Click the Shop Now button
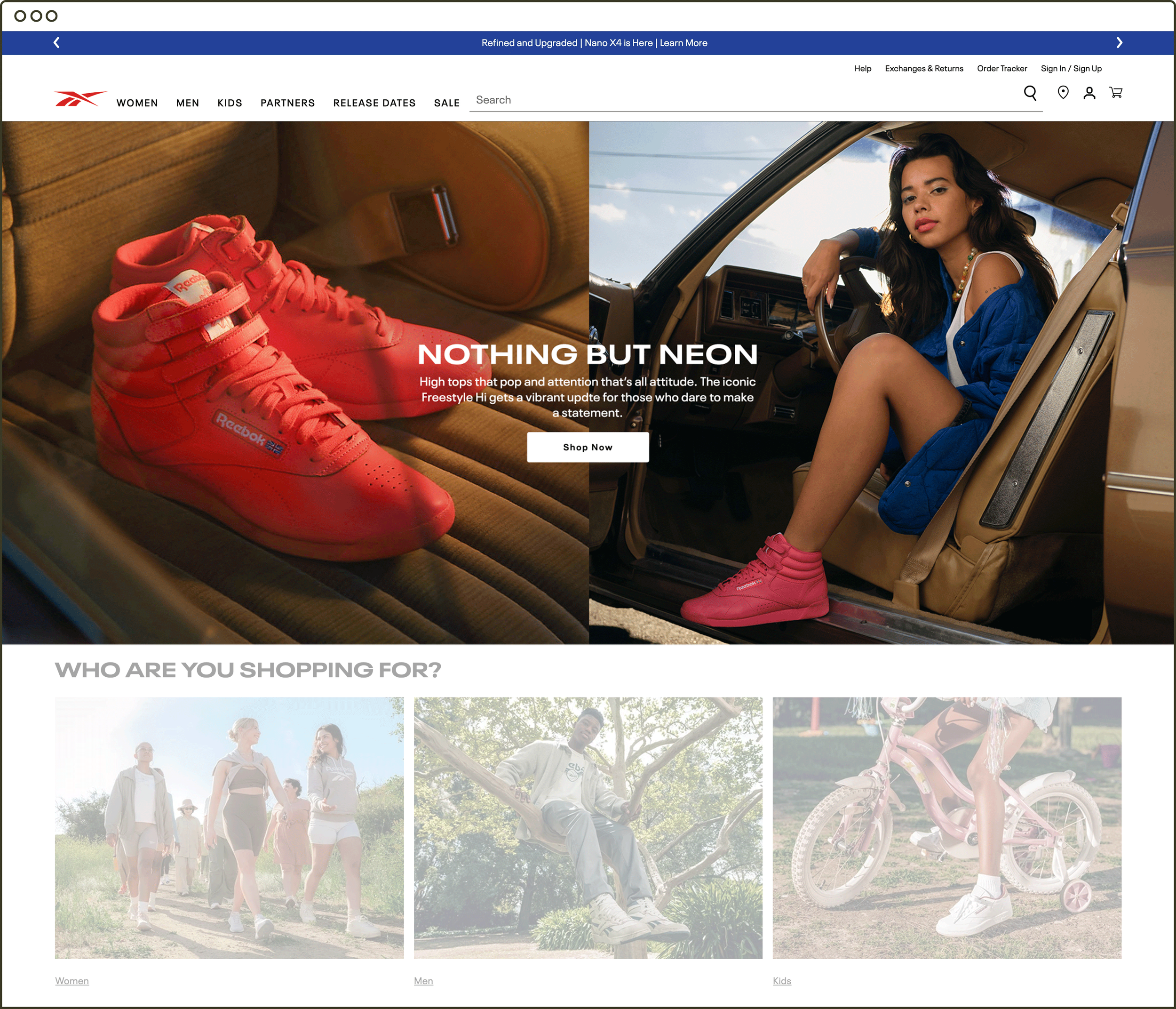 588,448
